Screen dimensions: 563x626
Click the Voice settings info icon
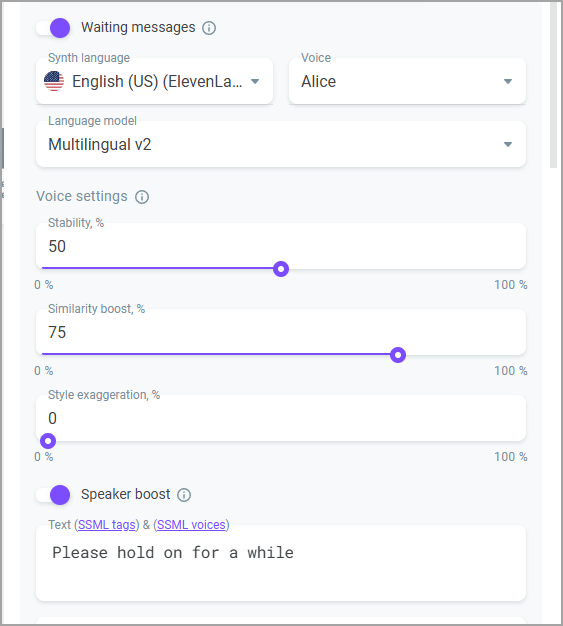click(x=142, y=197)
